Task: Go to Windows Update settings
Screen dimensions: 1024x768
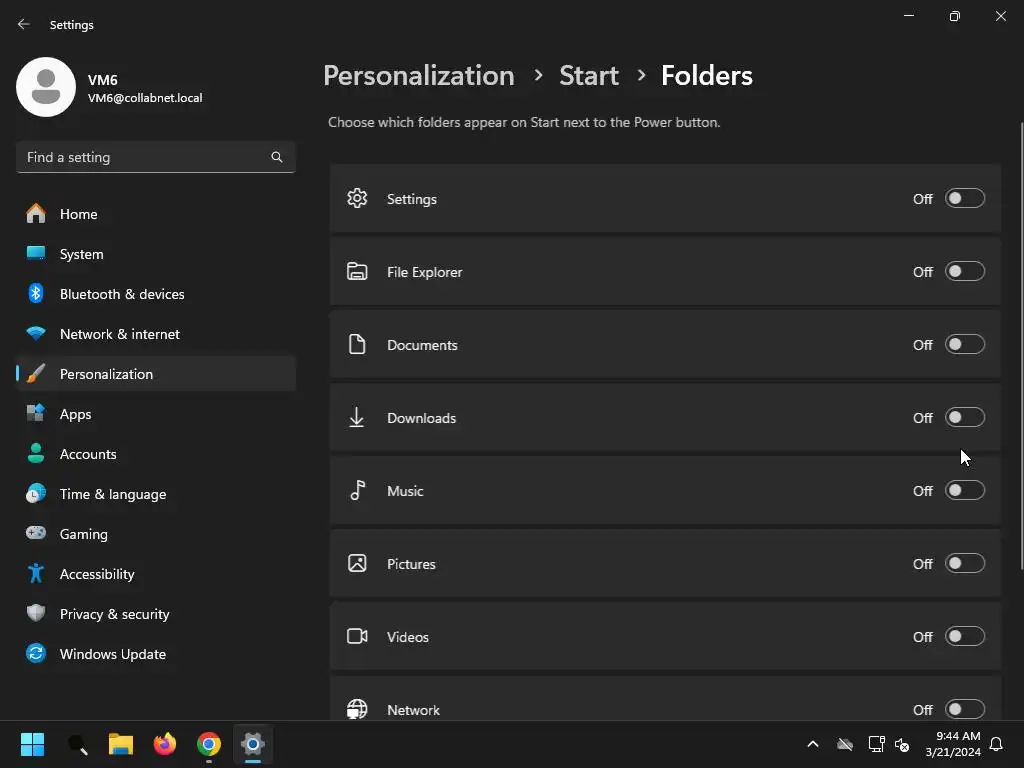Action: 113,654
